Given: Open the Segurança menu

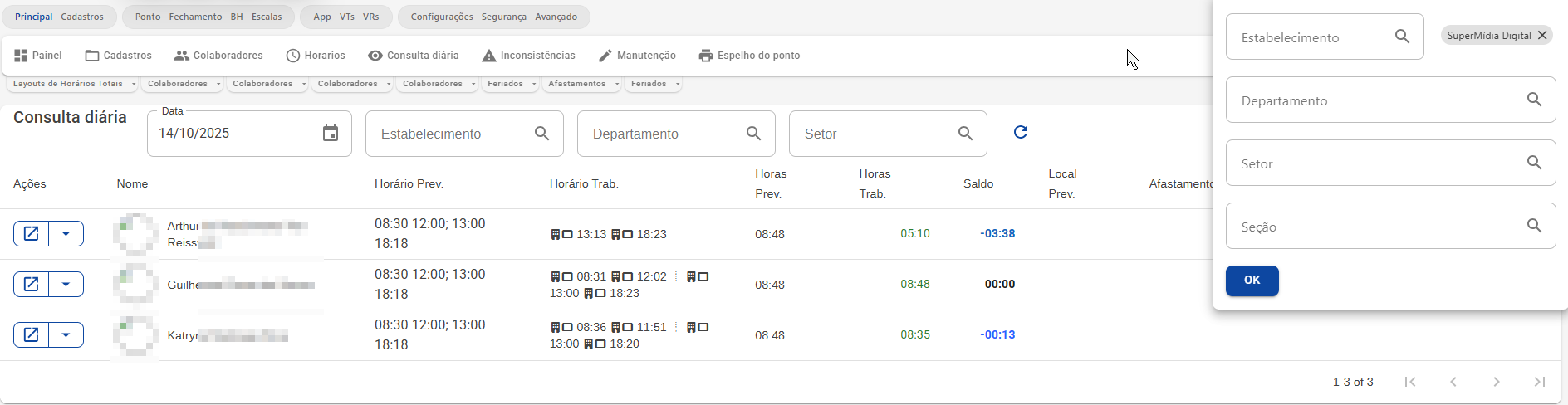Looking at the screenshot, I should click(x=504, y=17).
